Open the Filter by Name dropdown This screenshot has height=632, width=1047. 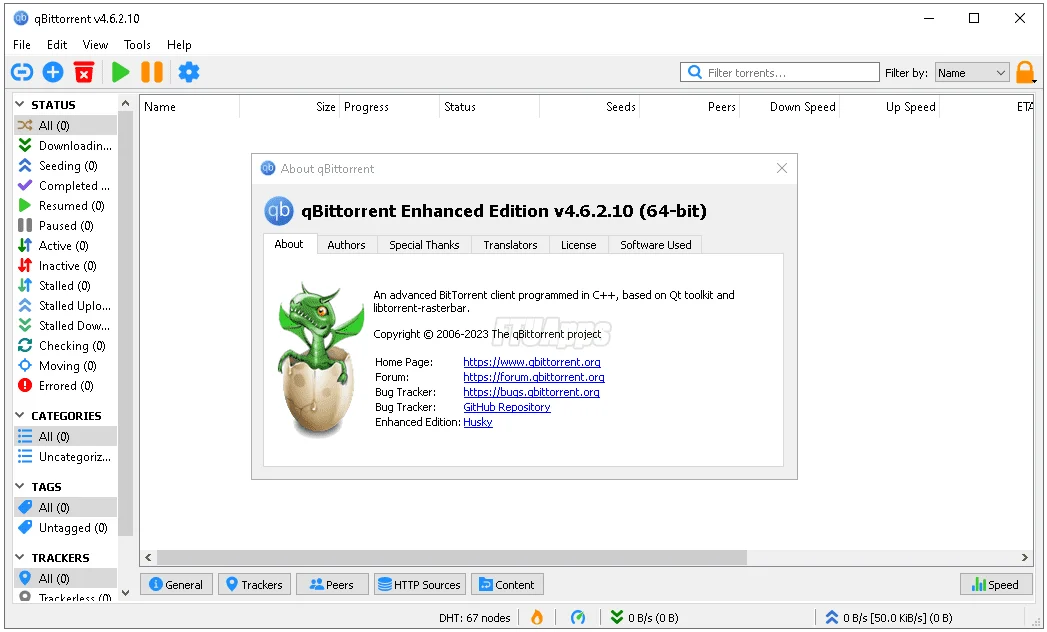972,73
